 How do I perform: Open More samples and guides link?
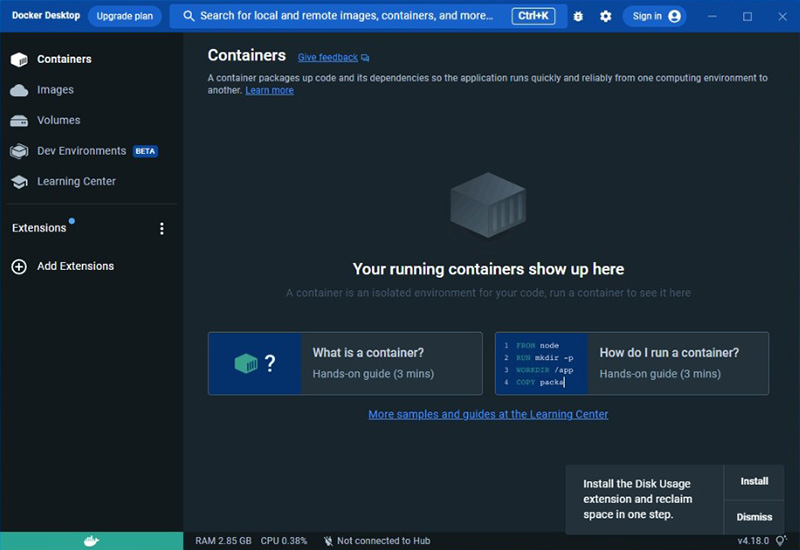click(488, 414)
